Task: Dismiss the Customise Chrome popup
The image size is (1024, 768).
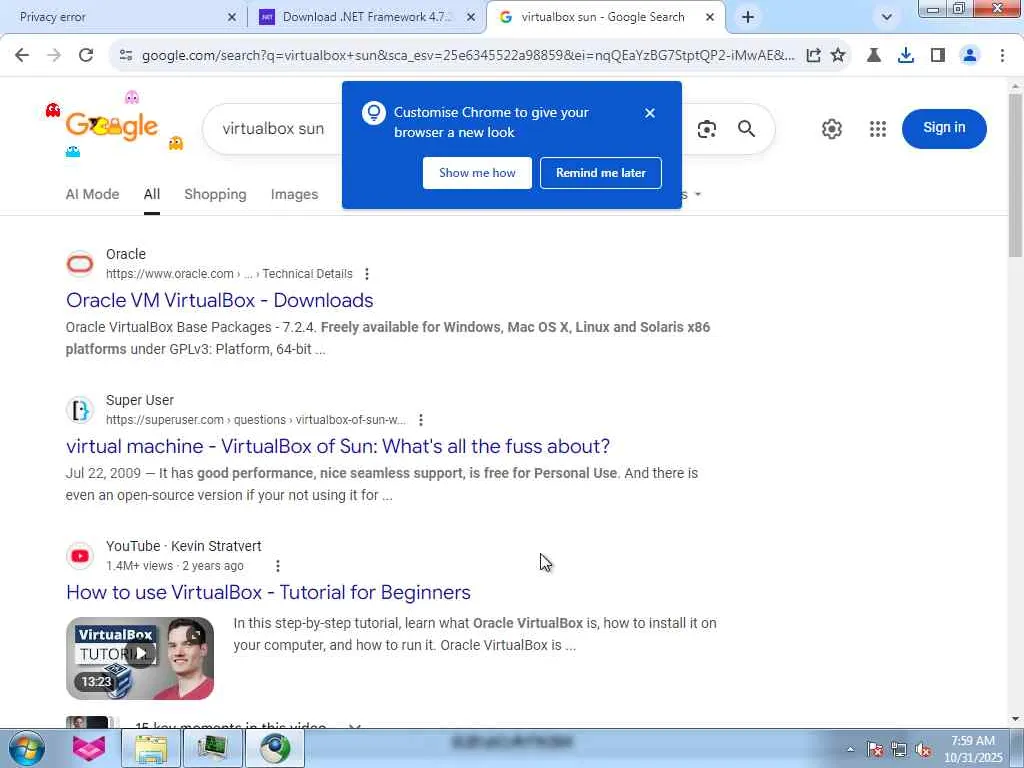Action: (x=649, y=113)
